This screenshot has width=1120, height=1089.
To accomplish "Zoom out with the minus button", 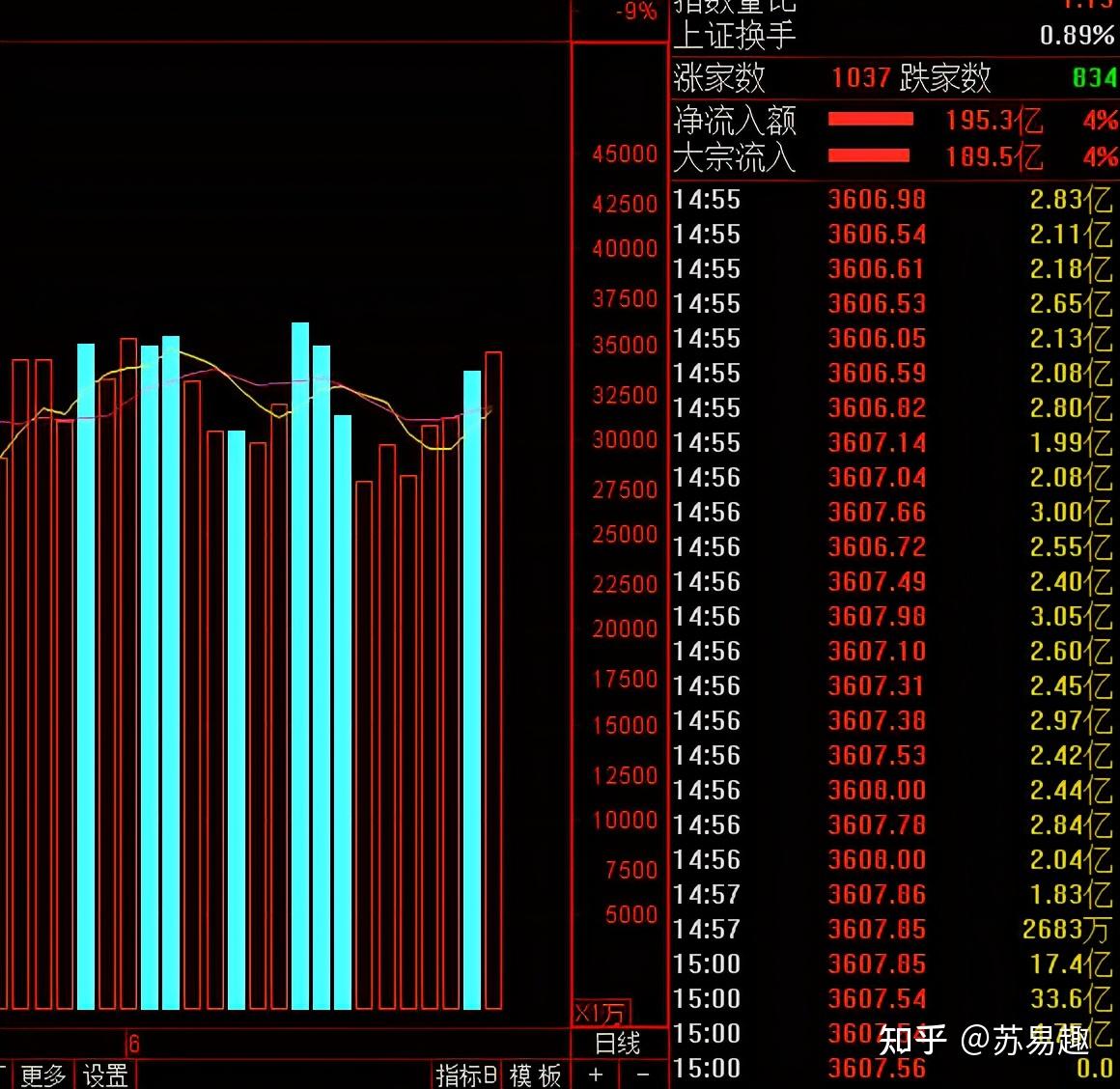I will [x=643, y=1074].
